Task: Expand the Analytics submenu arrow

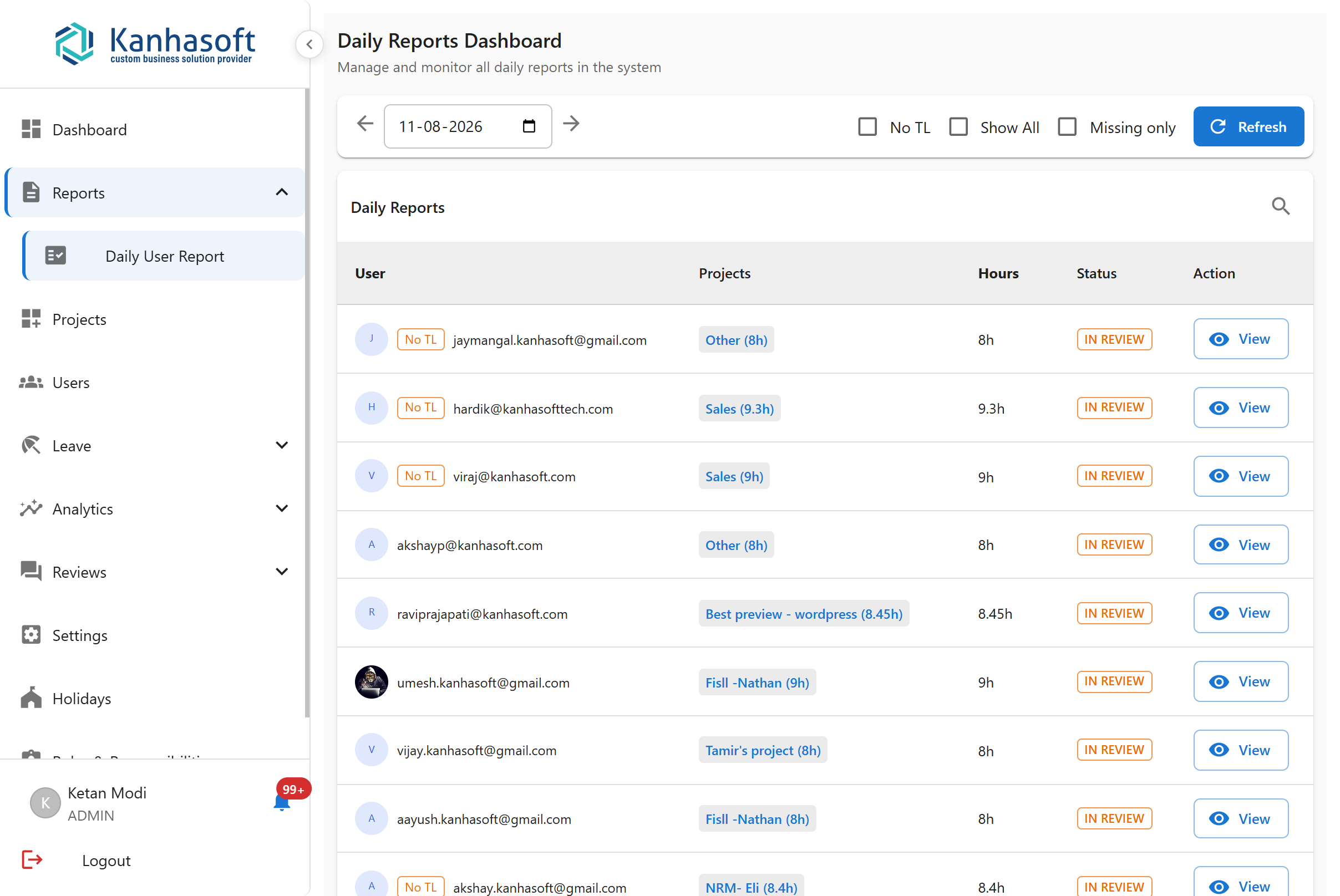Action: coord(282,508)
